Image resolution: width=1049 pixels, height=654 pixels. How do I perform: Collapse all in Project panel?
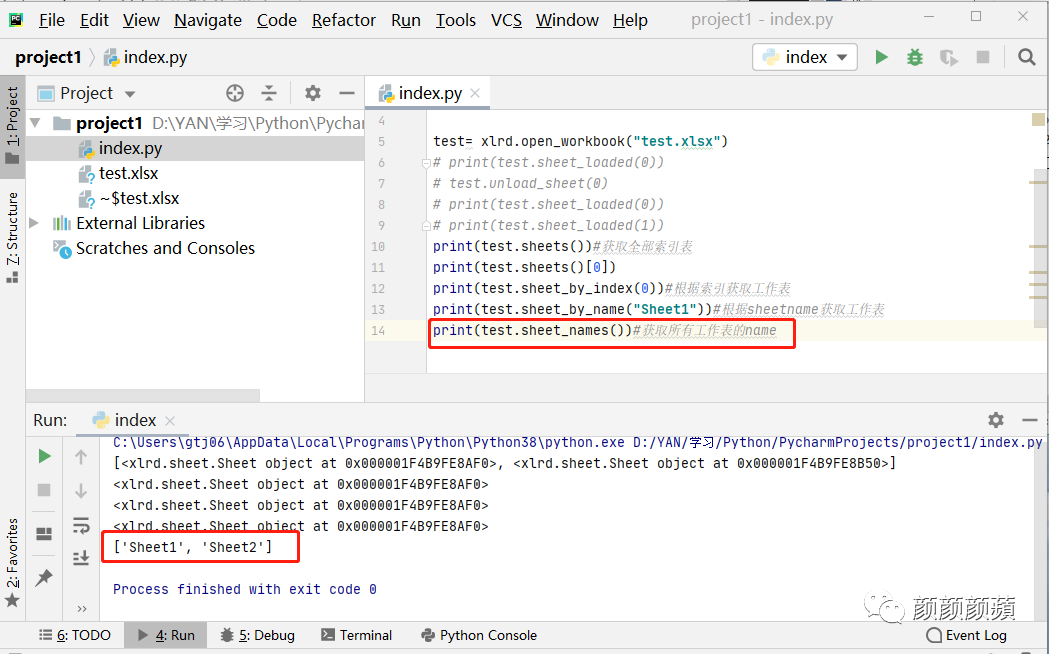pos(269,93)
